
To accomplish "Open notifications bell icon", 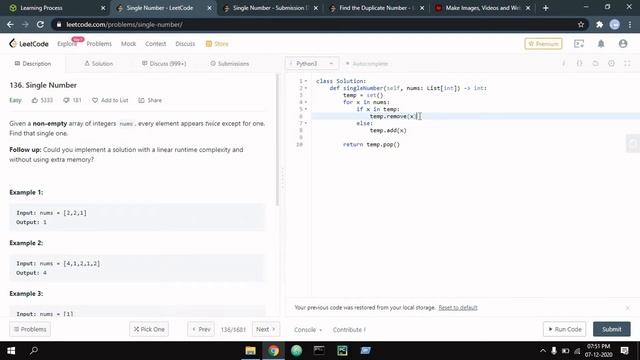I will click(x=601, y=44).
